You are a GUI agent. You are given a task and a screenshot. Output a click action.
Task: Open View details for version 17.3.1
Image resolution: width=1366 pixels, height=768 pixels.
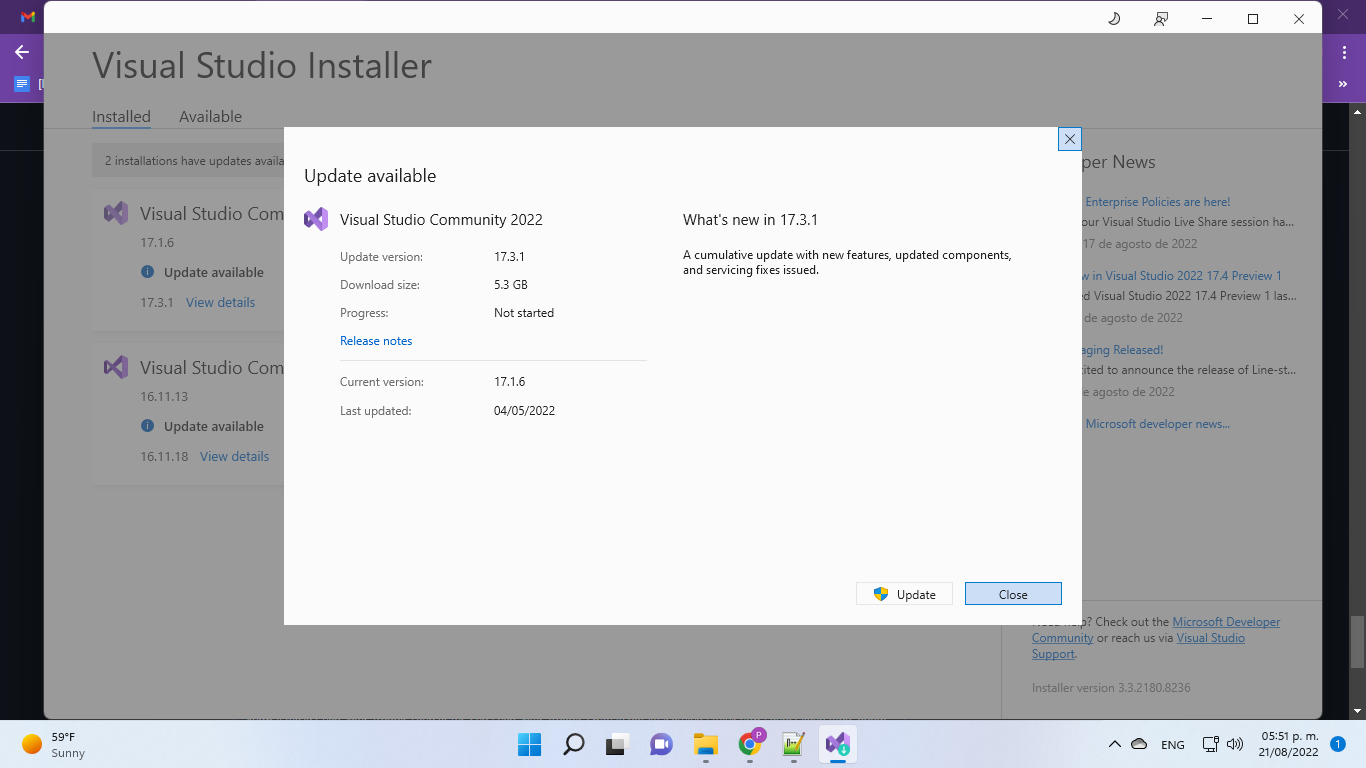pyautogui.click(x=220, y=302)
